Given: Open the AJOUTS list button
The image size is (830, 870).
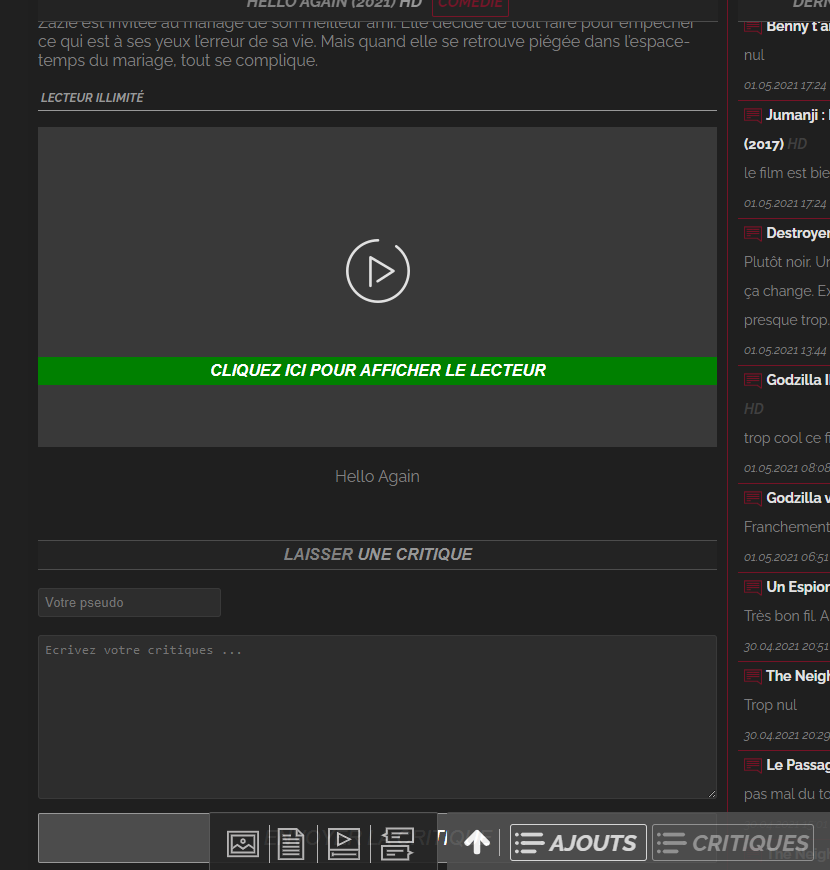Looking at the screenshot, I should click(x=578, y=843).
